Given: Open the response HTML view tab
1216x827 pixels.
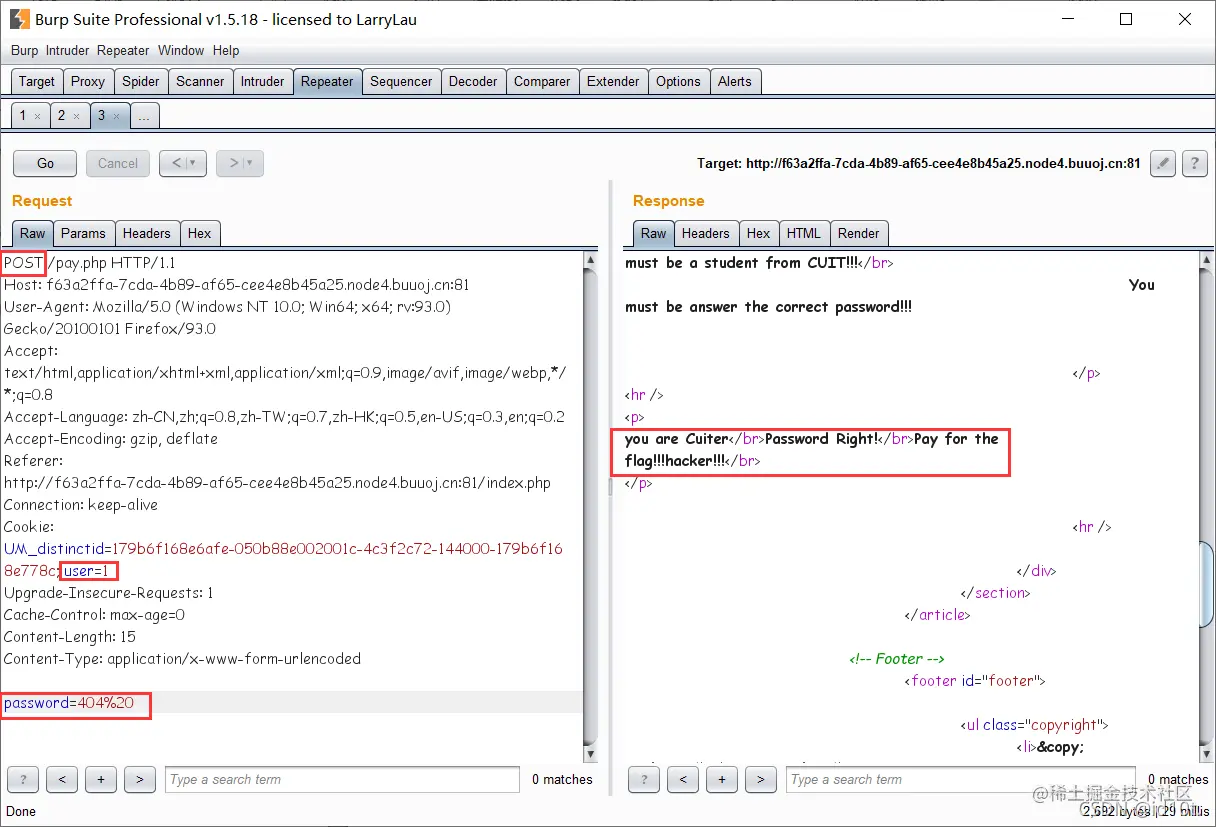Looking at the screenshot, I should (x=803, y=233).
